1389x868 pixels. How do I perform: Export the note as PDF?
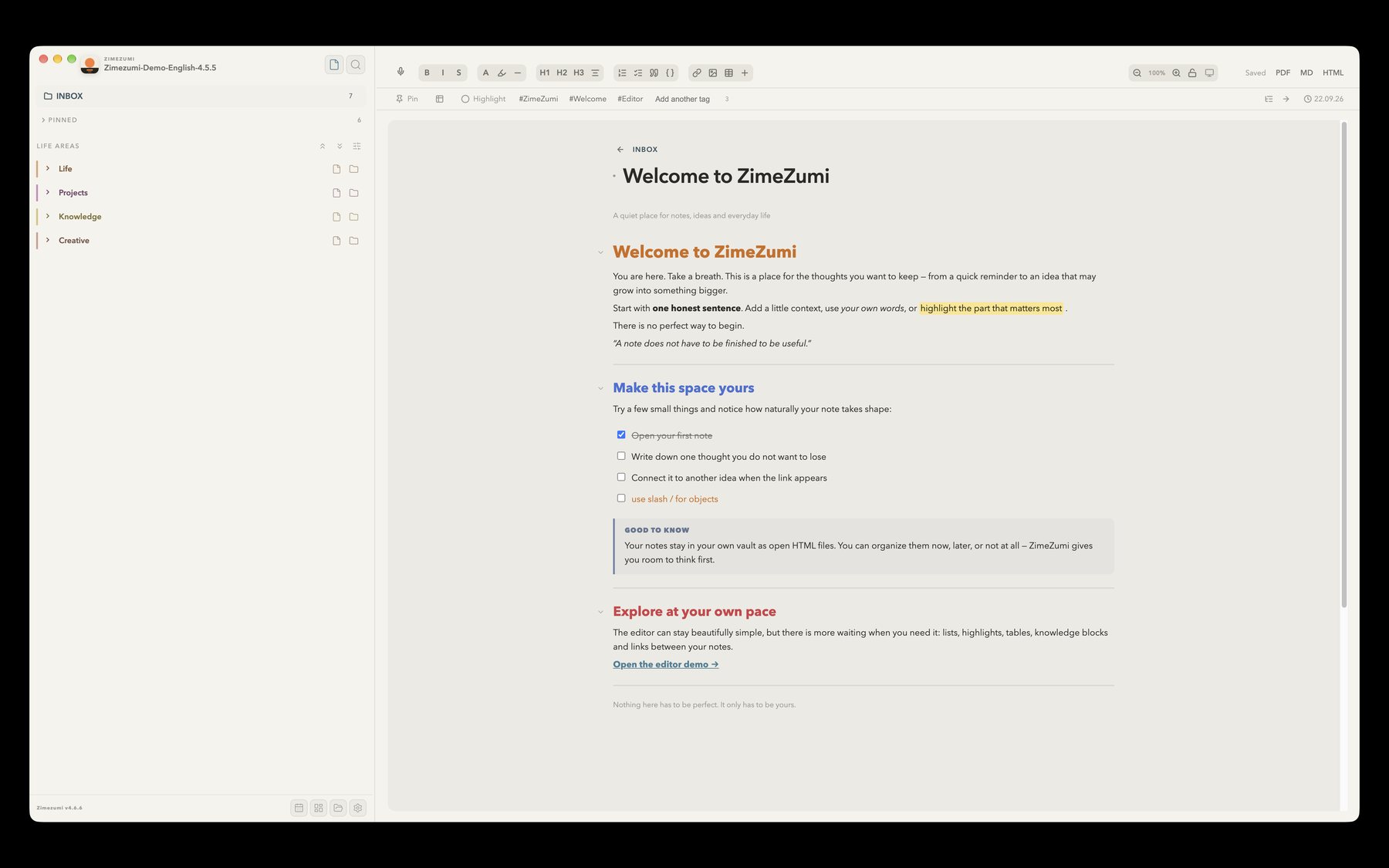[x=1283, y=73]
